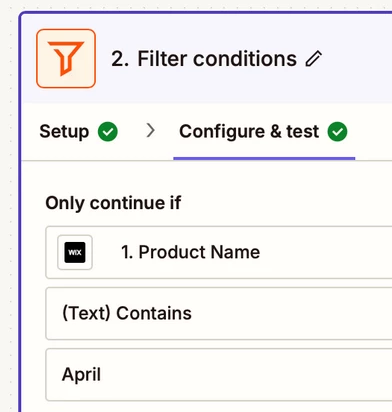Click the chevron arrow between step tabs

click(x=151, y=131)
